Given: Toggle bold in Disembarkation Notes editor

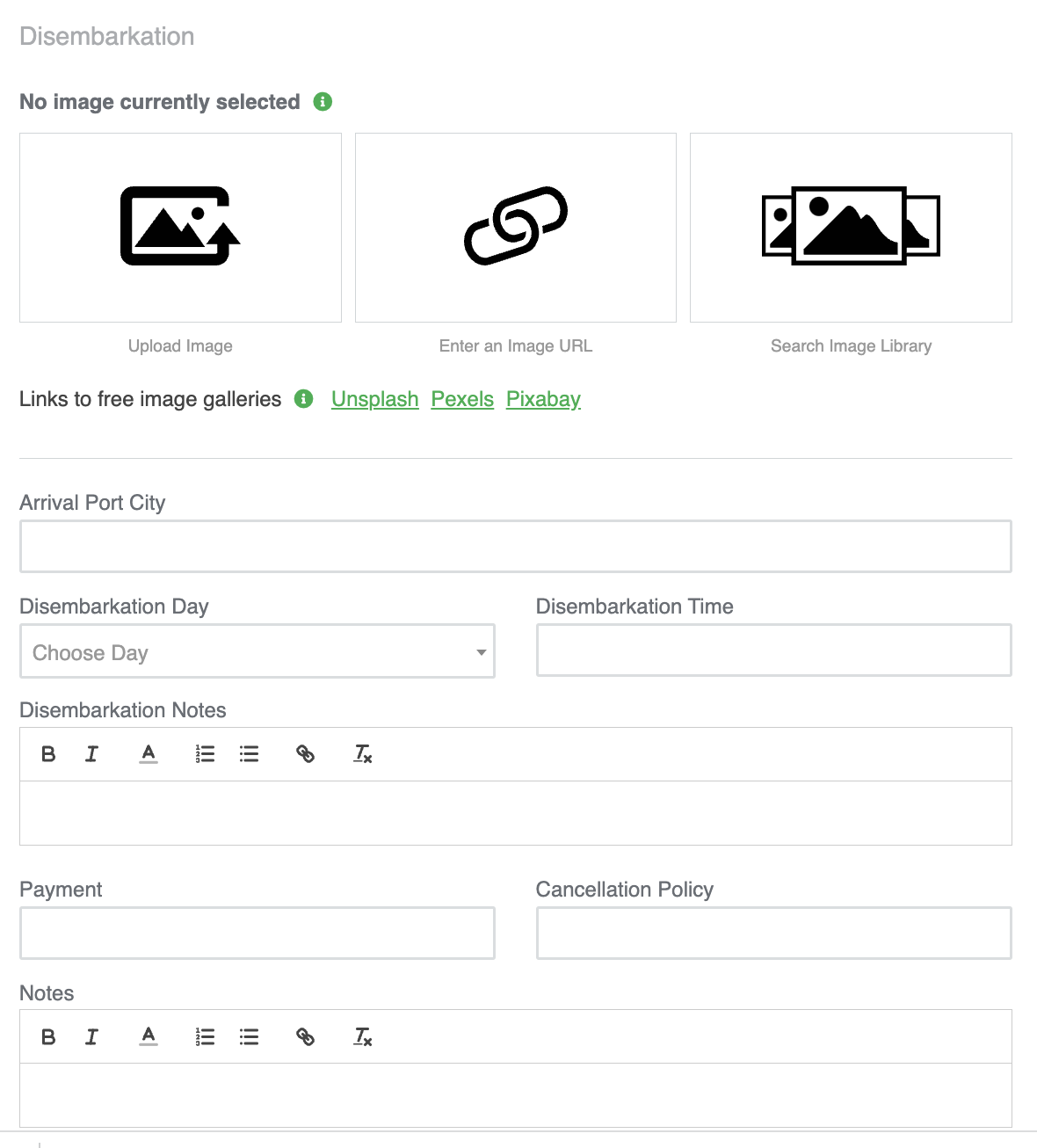Looking at the screenshot, I should point(48,754).
